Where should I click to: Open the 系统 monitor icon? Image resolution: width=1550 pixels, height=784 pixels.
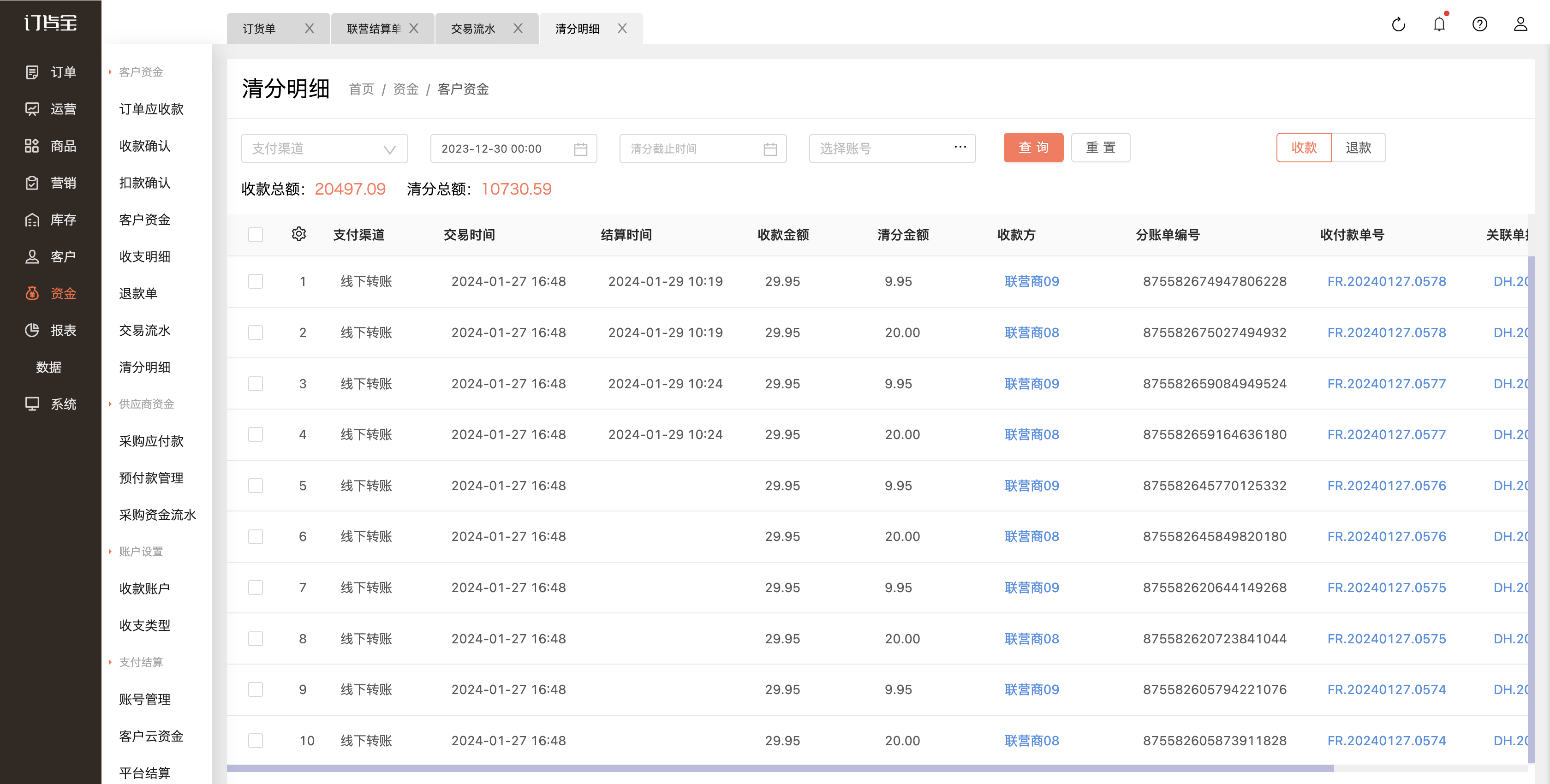32,404
